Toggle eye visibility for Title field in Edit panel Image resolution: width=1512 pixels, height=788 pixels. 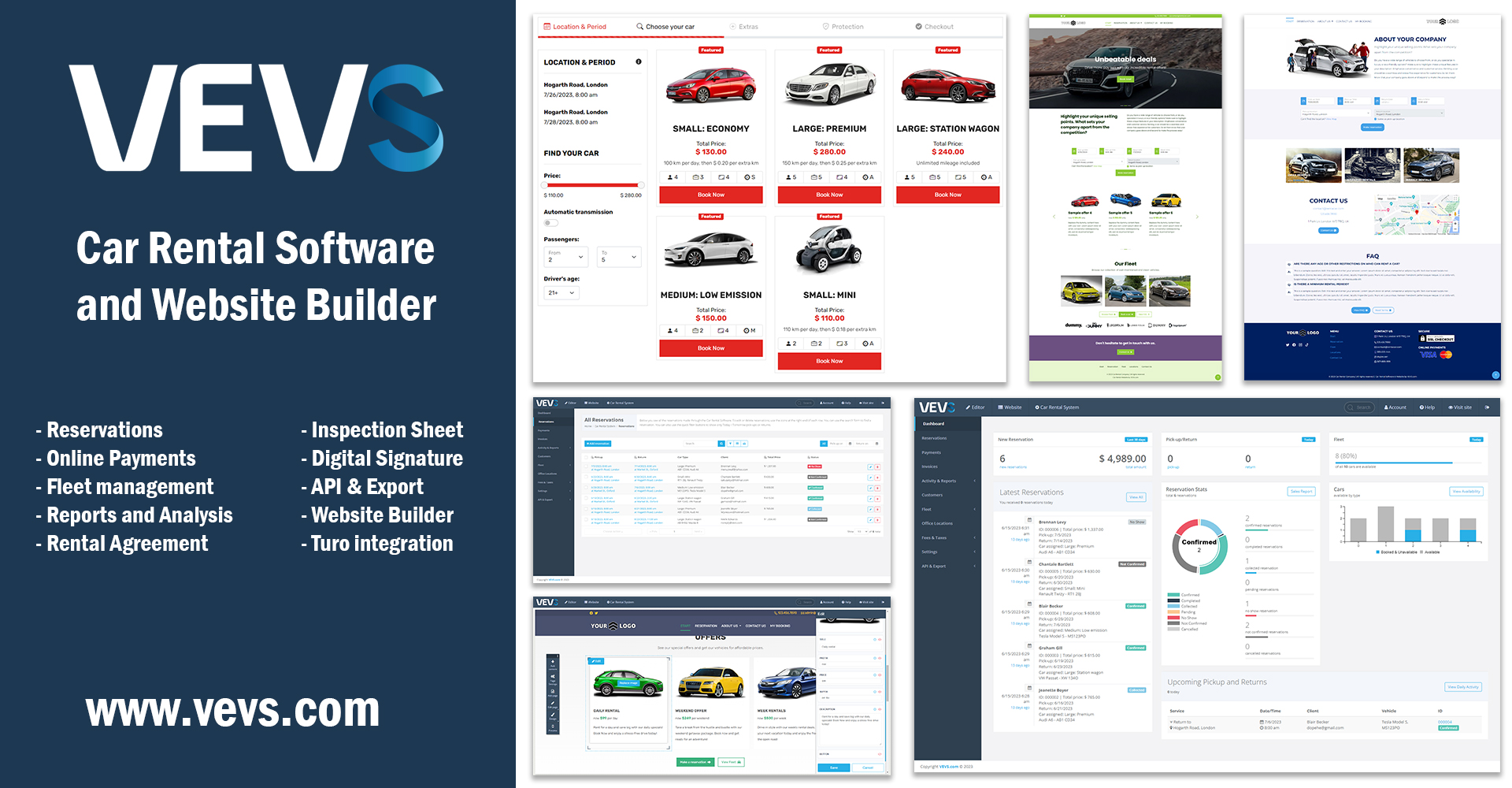pyautogui.click(x=880, y=639)
